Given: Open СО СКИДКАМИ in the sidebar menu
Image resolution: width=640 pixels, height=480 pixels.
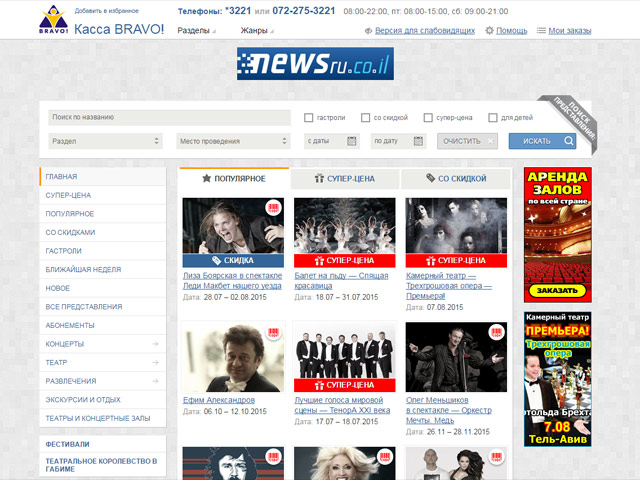Looking at the screenshot, I should (103, 232).
